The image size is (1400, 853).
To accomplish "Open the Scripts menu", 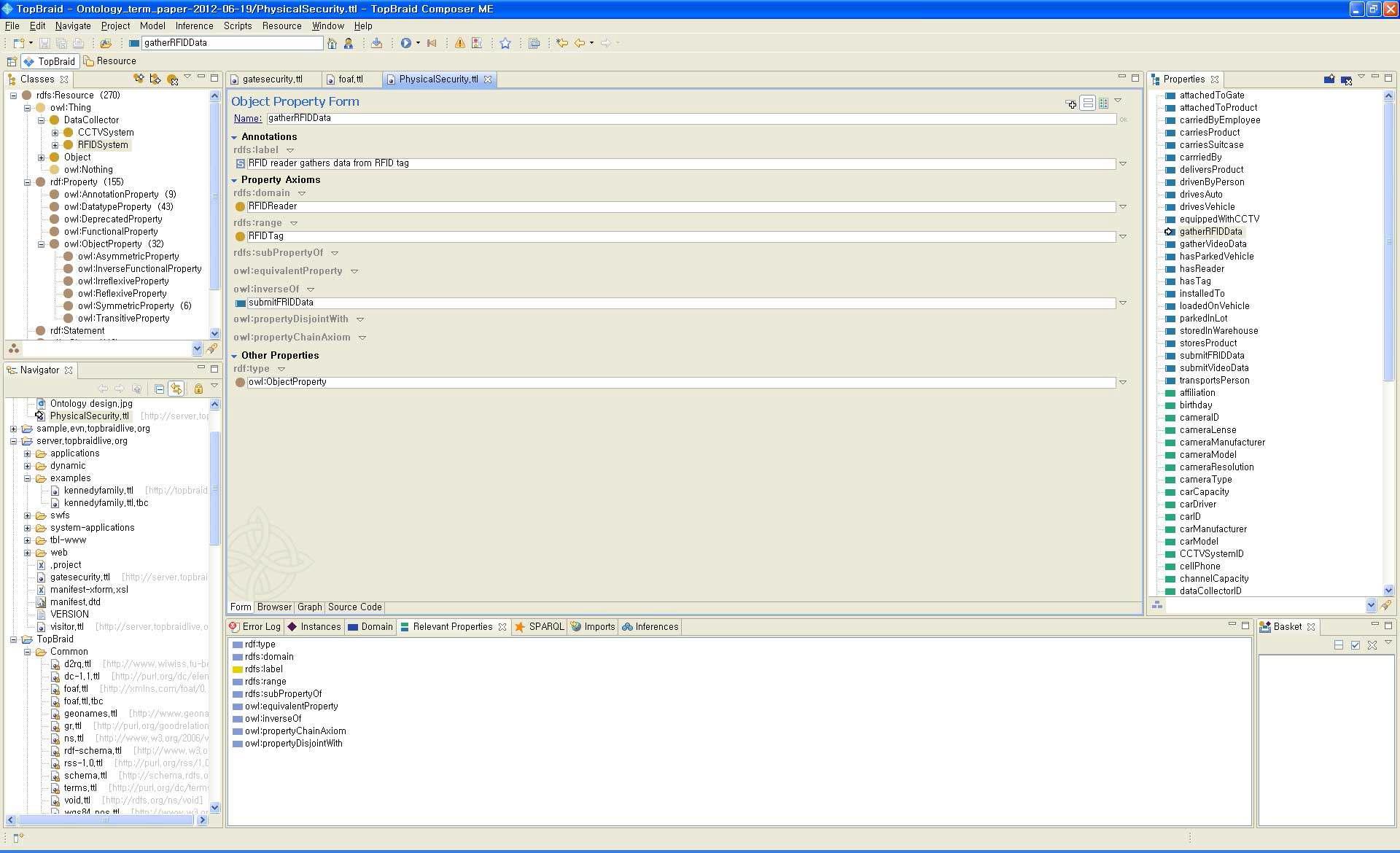I will pos(238,26).
